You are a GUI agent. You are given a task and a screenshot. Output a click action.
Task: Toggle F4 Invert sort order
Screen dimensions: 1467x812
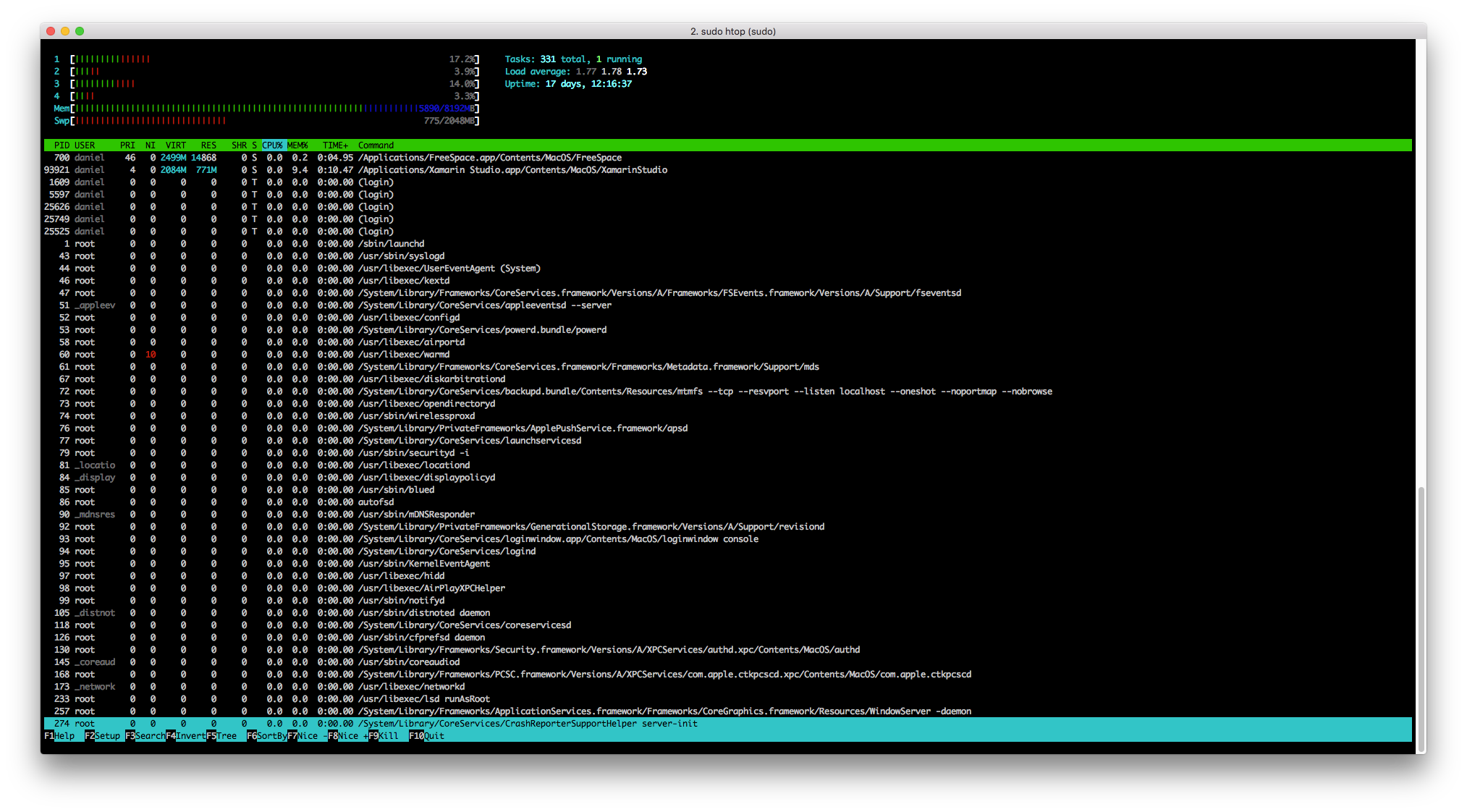pos(186,736)
